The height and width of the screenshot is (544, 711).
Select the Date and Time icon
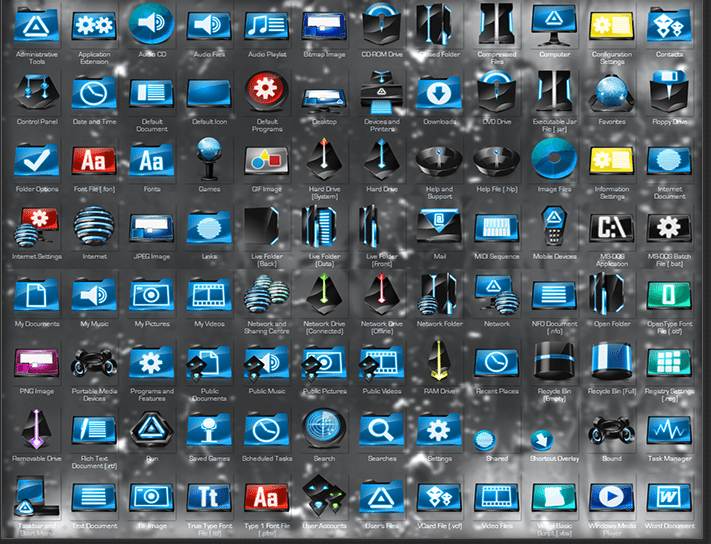tap(94, 93)
